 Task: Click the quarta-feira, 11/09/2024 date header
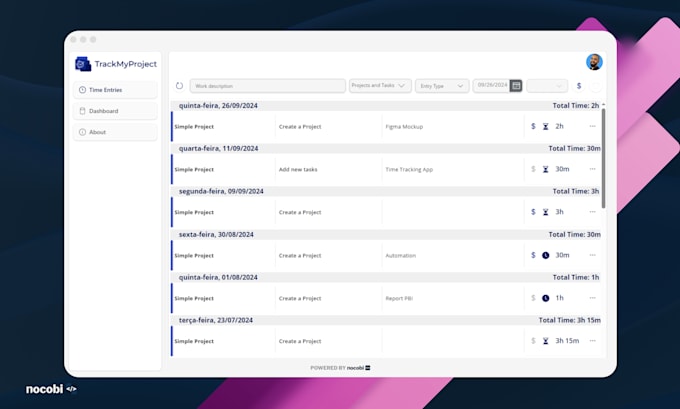coord(219,148)
